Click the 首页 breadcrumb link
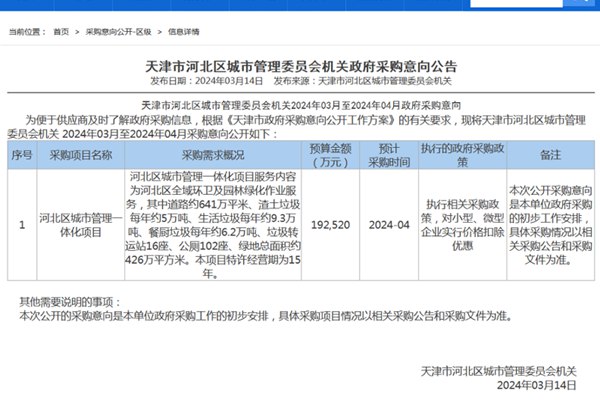The image size is (600, 400). pyautogui.click(x=62, y=33)
